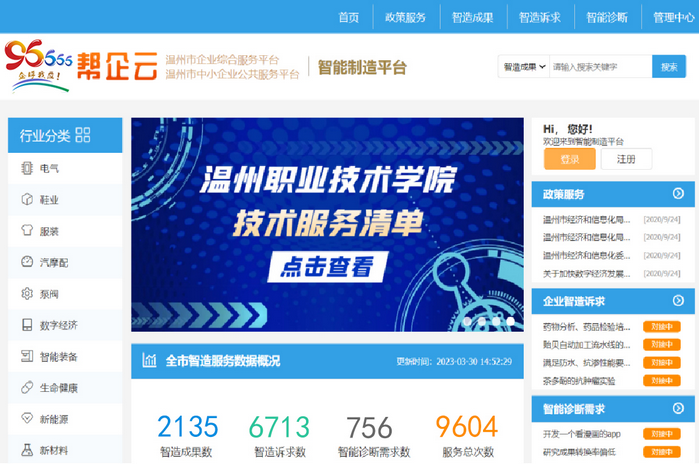Open 贻贝自动加工流水线 request link
Image resolution: width=699 pixels, height=464 pixels.
coord(586,345)
